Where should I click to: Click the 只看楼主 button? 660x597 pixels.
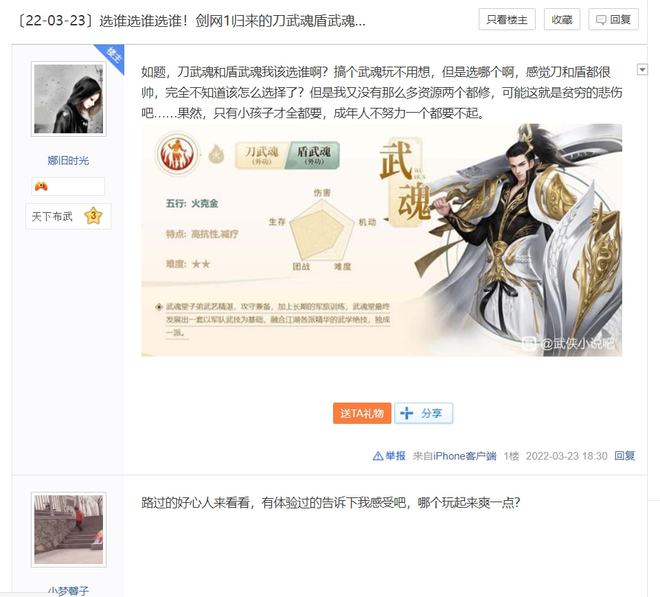point(507,19)
